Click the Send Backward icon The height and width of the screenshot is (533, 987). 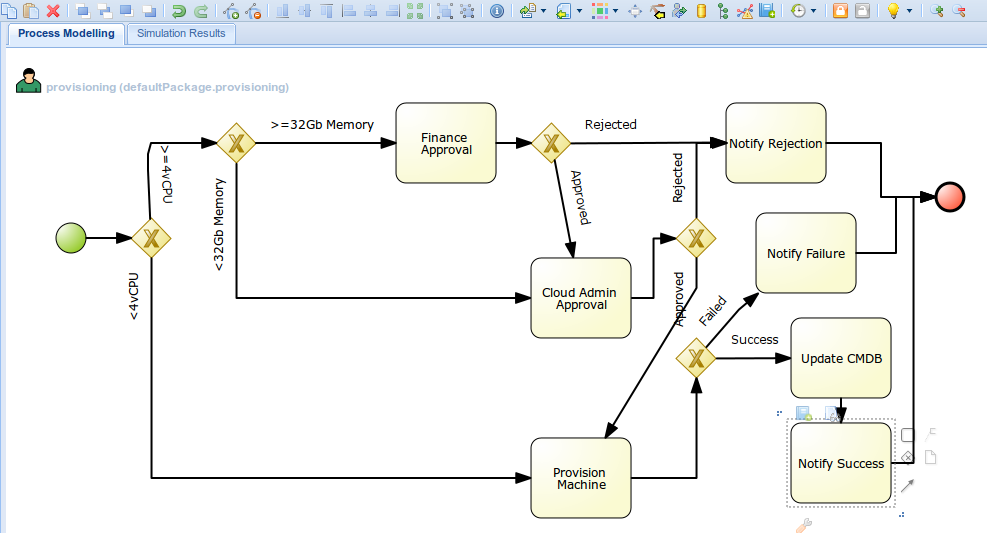click(149, 10)
